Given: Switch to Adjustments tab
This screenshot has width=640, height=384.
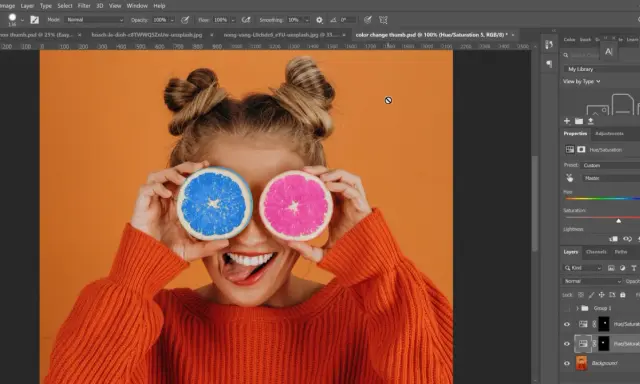Looking at the screenshot, I should (x=609, y=133).
